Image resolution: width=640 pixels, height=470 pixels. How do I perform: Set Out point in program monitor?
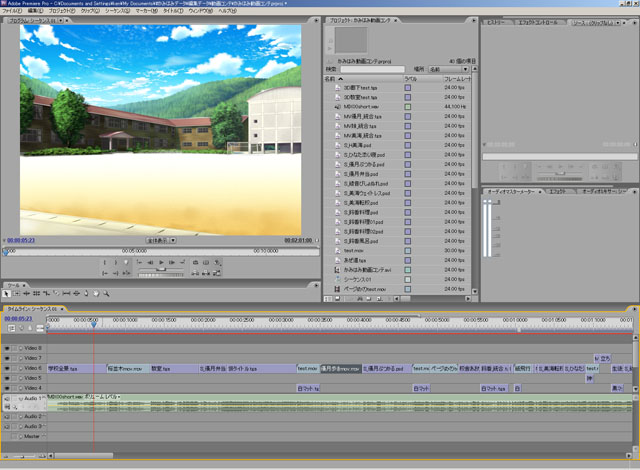(116, 262)
